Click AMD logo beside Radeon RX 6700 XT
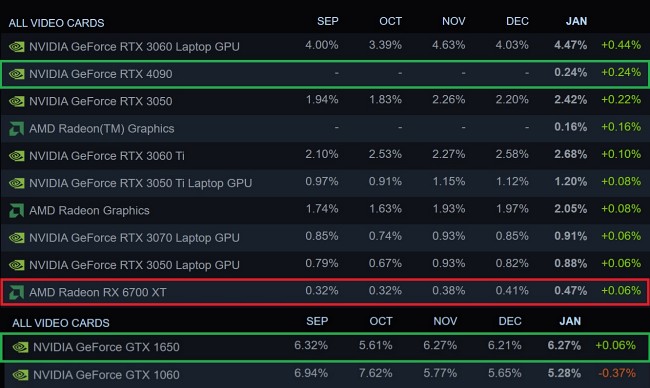This screenshot has width=650, height=388. [x=17, y=293]
